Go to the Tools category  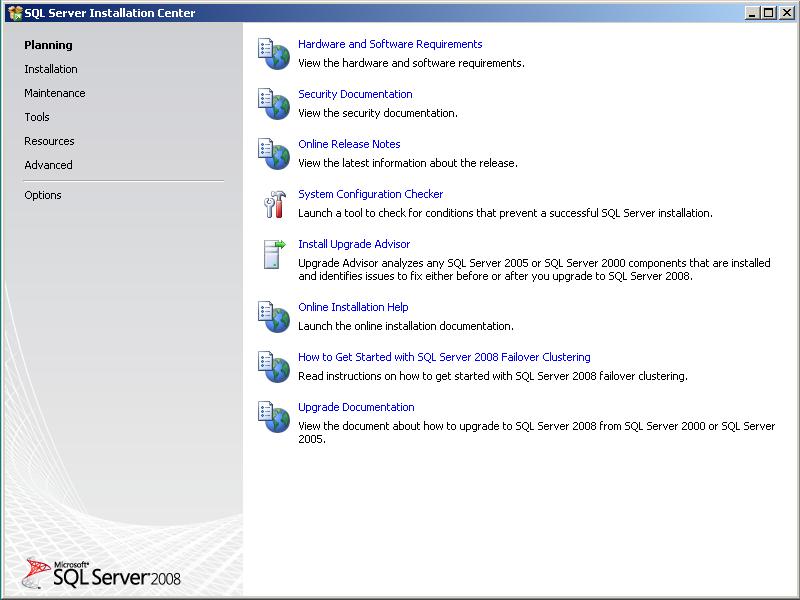[37, 117]
